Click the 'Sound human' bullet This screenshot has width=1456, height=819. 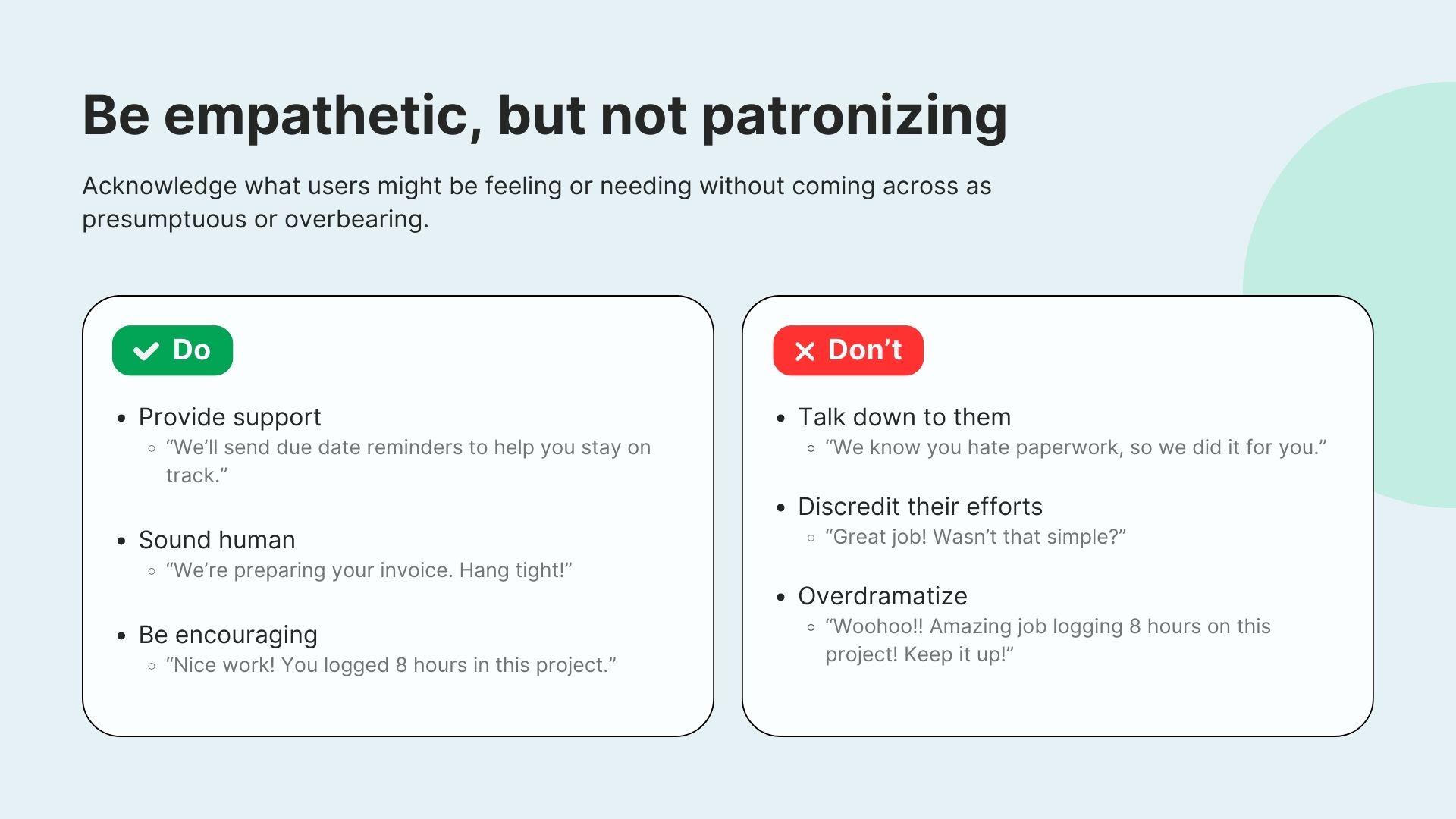coord(217,540)
